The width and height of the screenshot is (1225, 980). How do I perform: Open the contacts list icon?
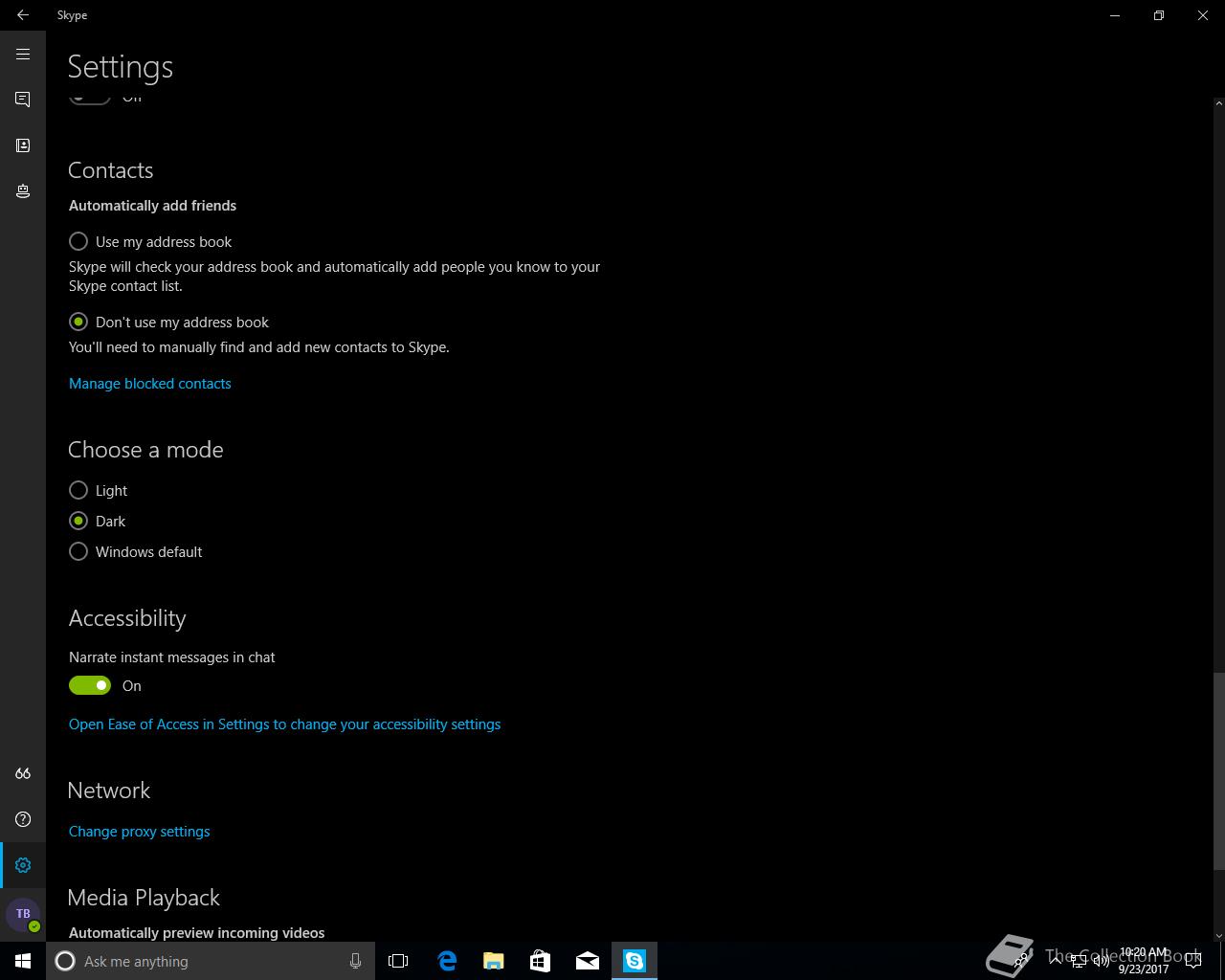pyautogui.click(x=23, y=145)
